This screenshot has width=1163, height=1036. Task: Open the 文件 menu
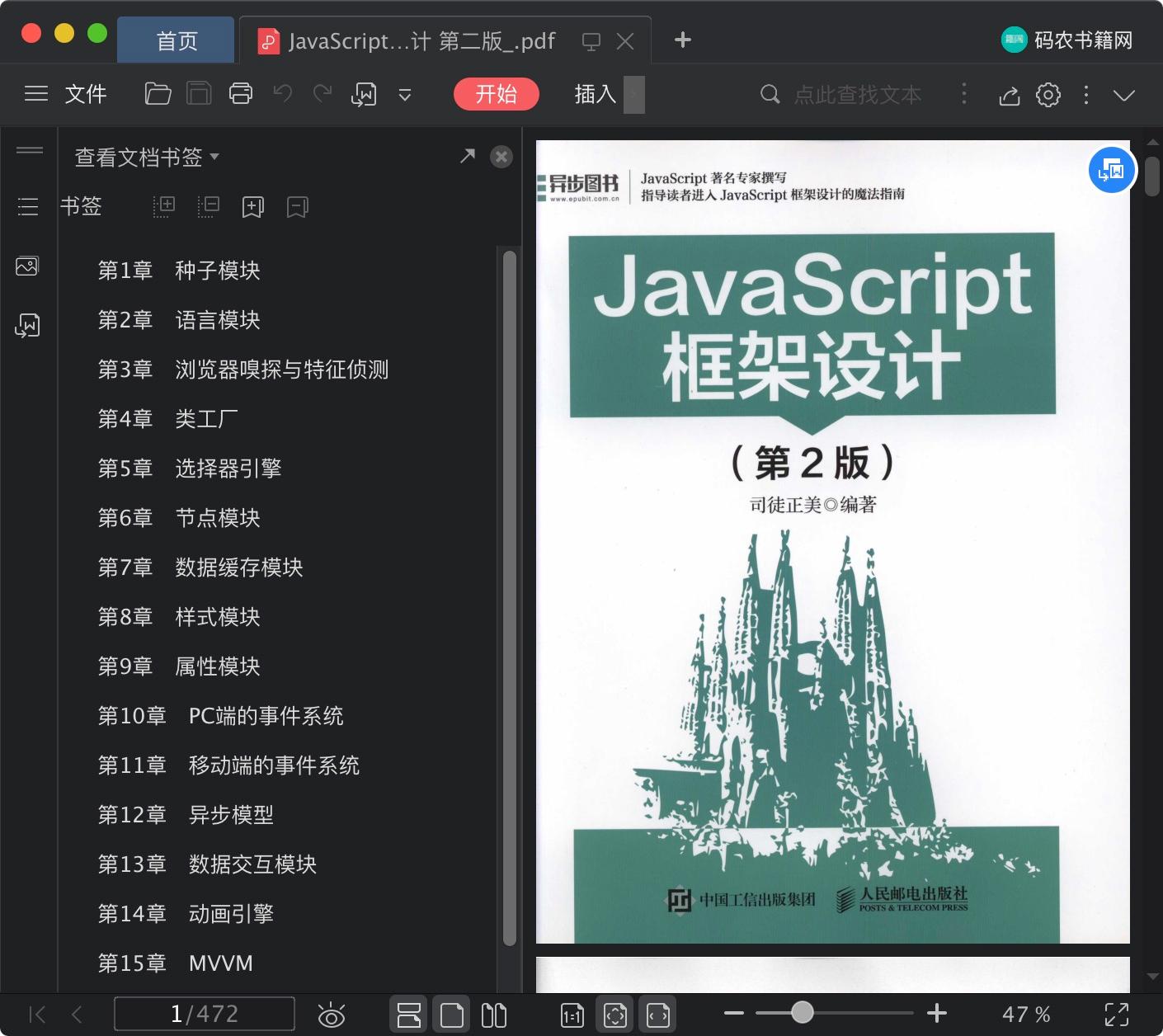point(86,94)
